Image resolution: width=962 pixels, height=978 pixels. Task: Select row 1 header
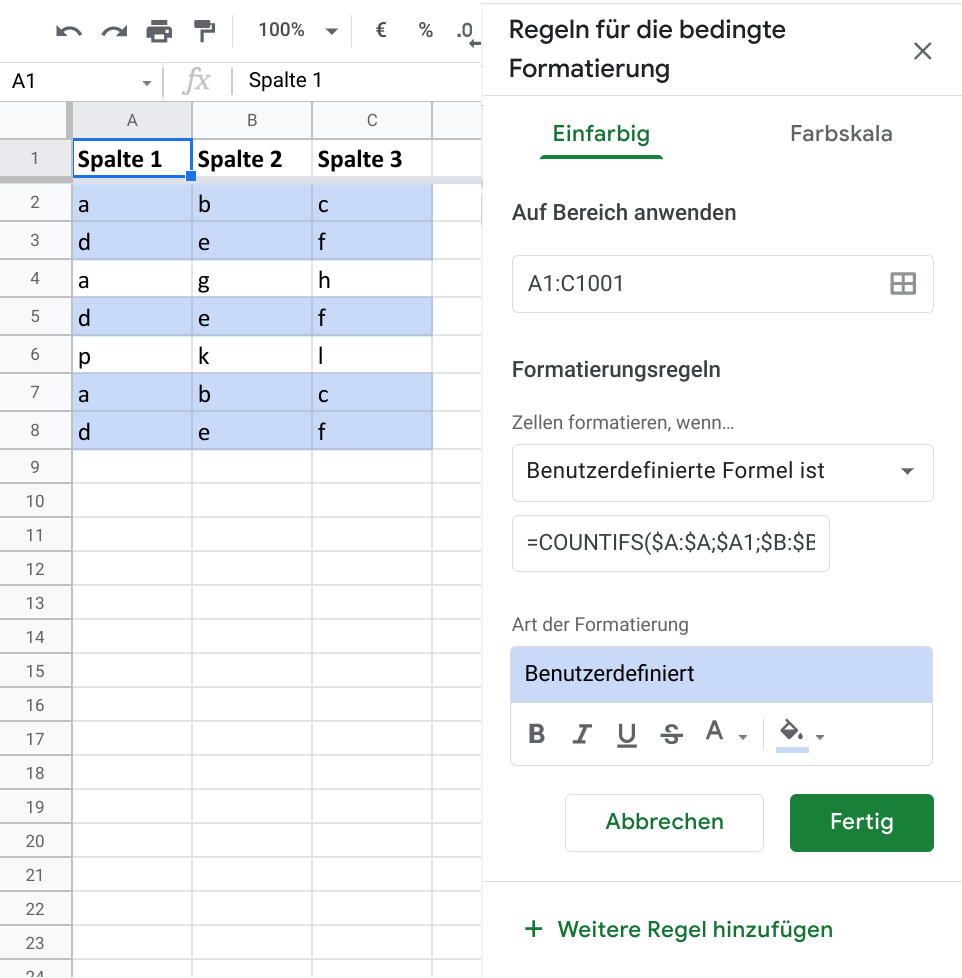tap(35, 158)
